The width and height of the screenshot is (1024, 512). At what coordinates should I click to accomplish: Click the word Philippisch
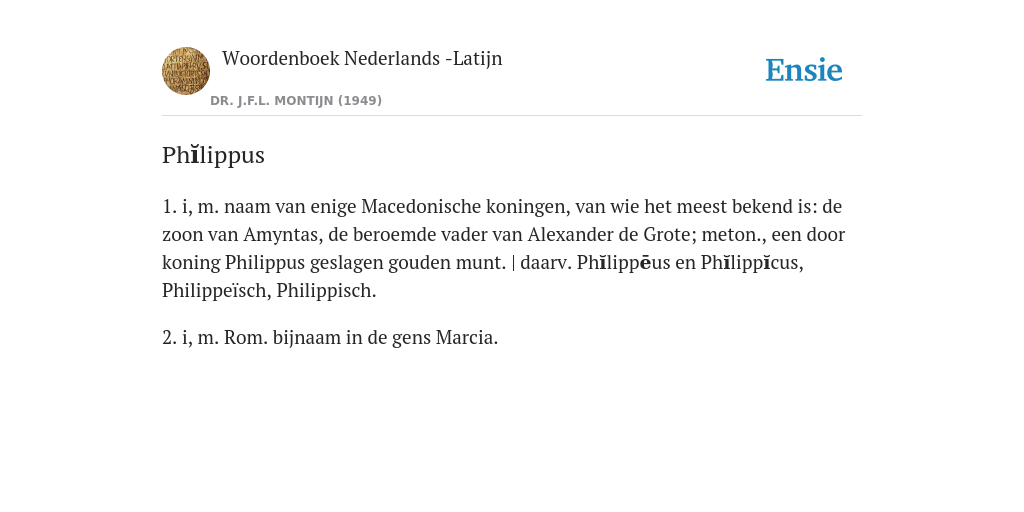(326, 291)
